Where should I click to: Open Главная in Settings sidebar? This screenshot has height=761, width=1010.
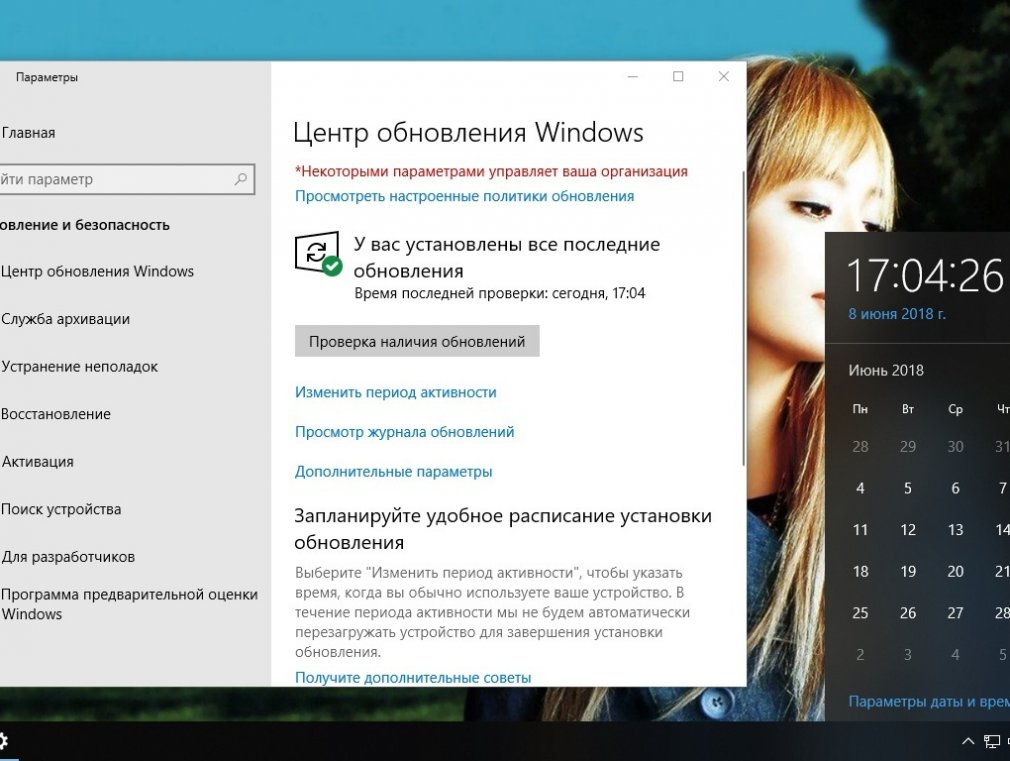click(x=28, y=133)
